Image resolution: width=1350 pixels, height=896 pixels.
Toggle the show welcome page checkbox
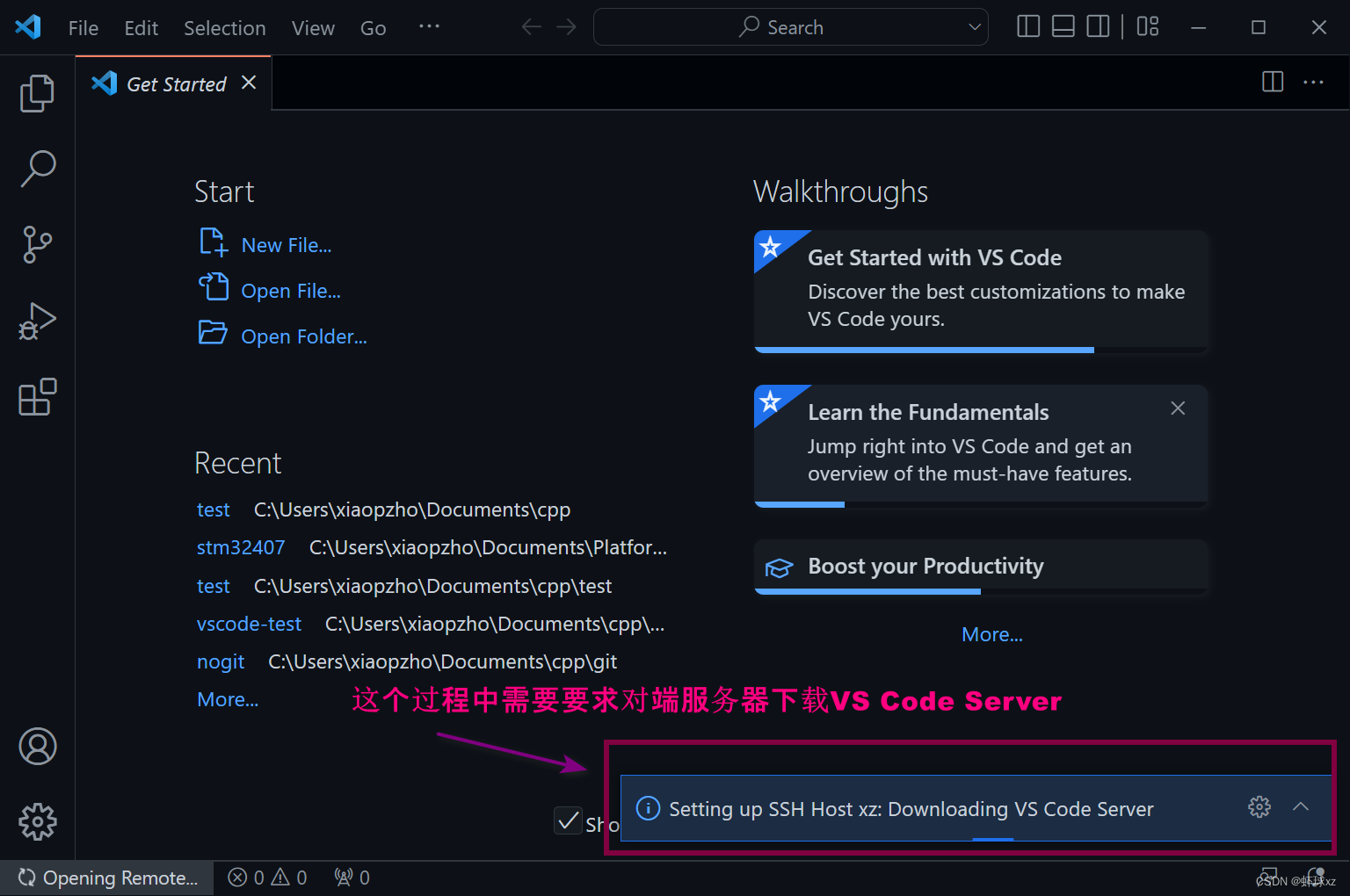click(x=569, y=820)
